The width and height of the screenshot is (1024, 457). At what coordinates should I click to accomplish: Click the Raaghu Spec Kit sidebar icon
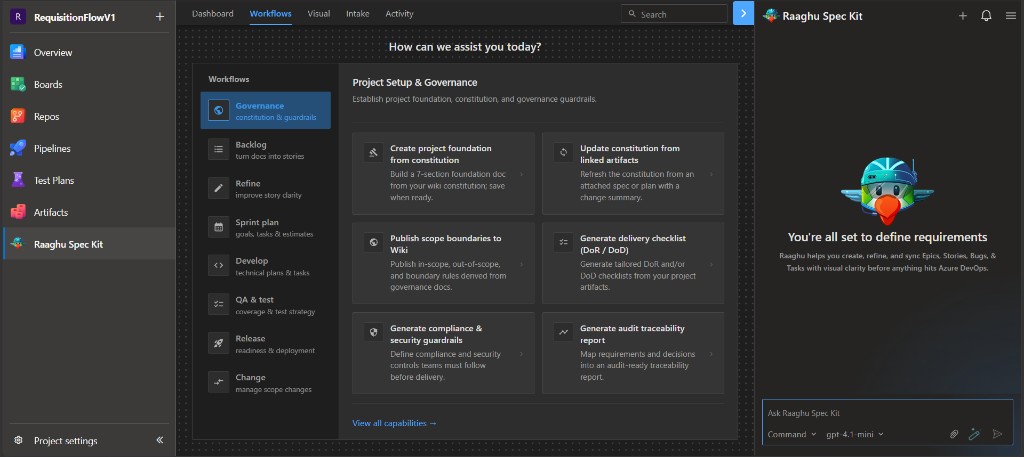17,244
